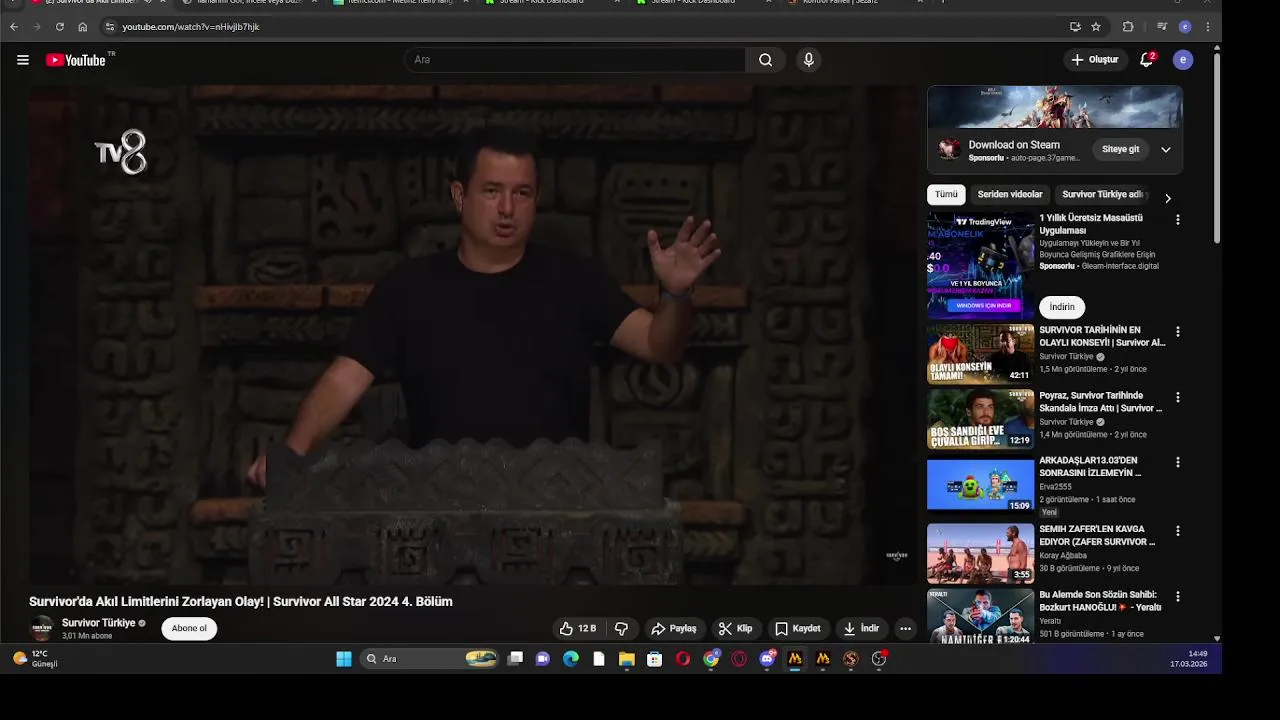Go back in the browser
This screenshot has width=1280, height=720.
coord(14,27)
